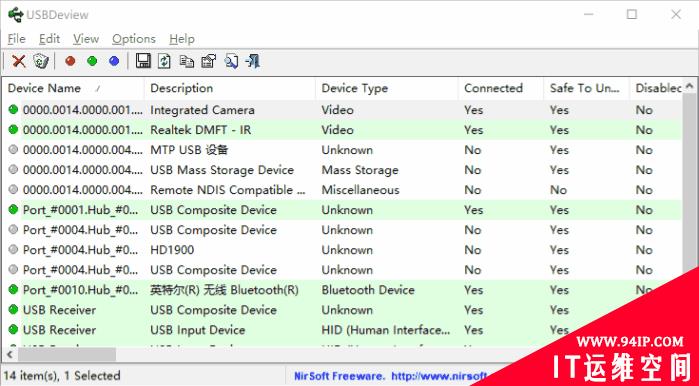Click the Mass Storage device type cell
This screenshot has width=699, height=386.
pos(360,170)
